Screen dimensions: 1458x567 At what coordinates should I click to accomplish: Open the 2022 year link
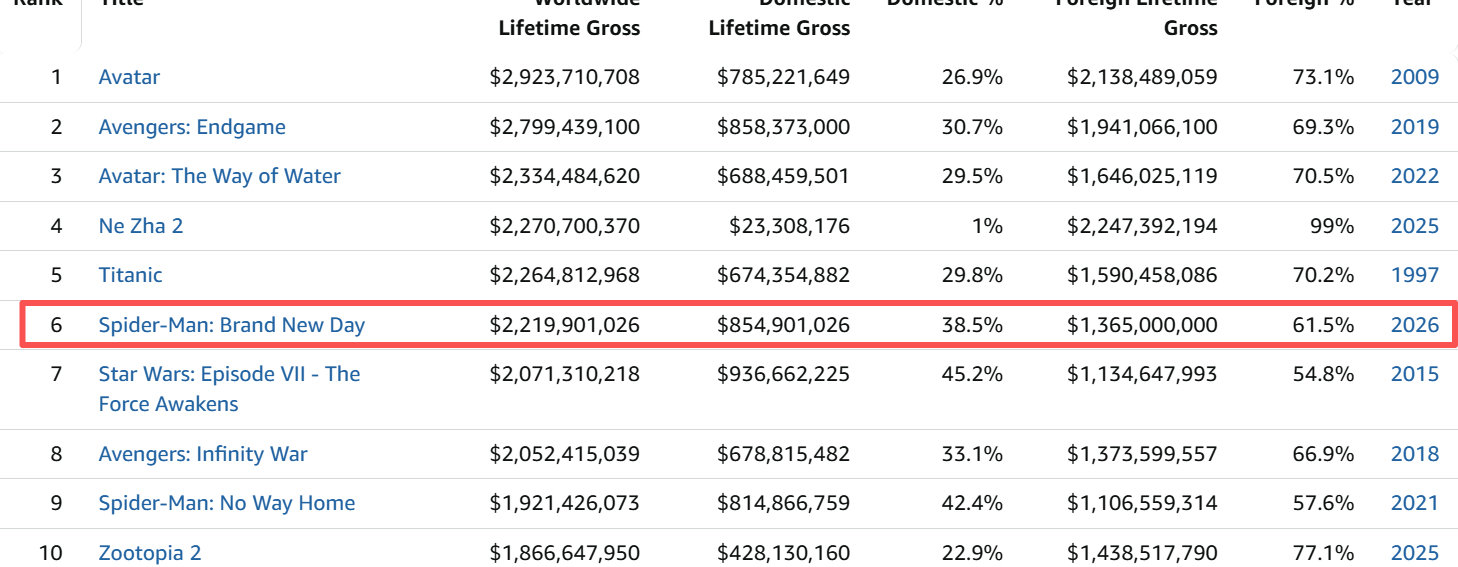click(1415, 176)
